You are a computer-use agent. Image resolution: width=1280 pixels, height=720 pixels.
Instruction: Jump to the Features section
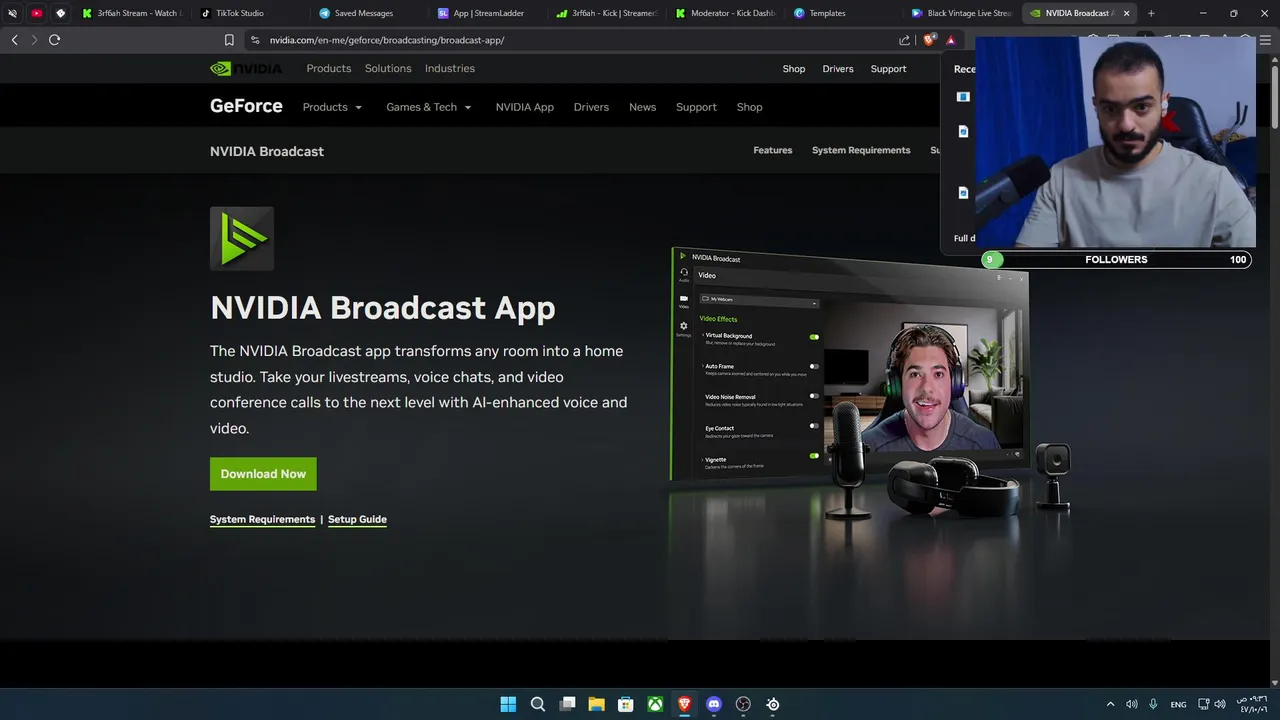click(x=773, y=150)
